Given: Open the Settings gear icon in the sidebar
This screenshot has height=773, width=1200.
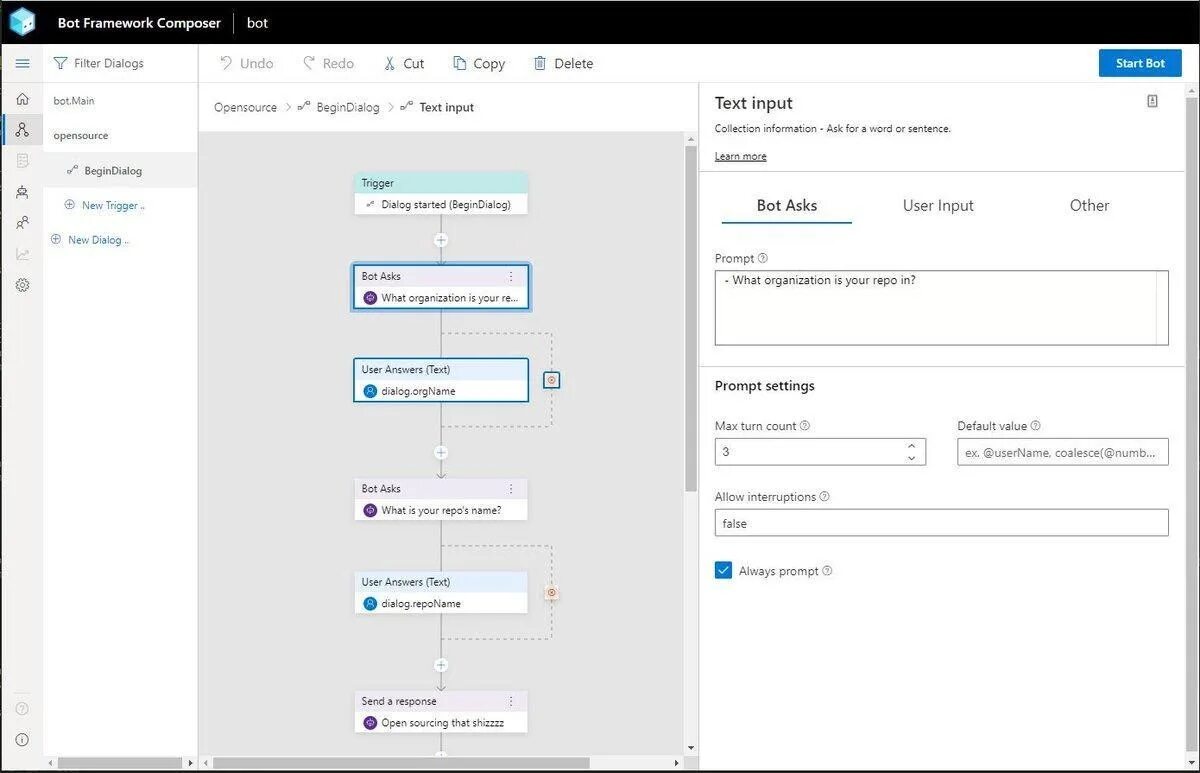Looking at the screenshot, I should pos(22,285).
